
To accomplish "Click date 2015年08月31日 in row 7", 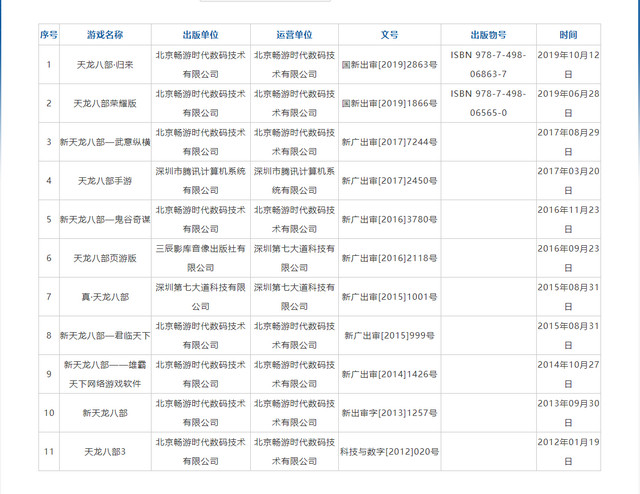I will click(568, 297).
